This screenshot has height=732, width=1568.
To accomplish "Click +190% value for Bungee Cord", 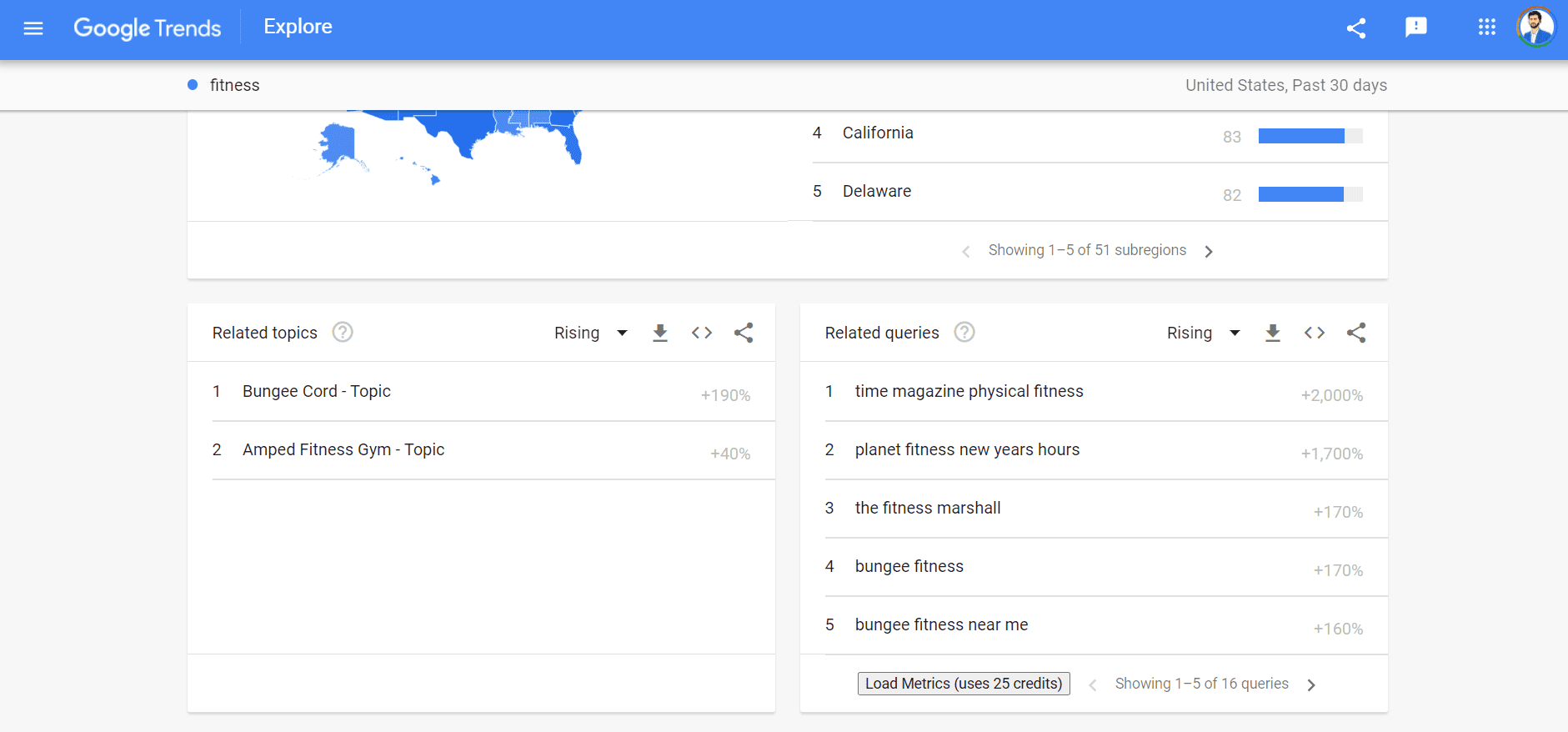I will (725, 395).
